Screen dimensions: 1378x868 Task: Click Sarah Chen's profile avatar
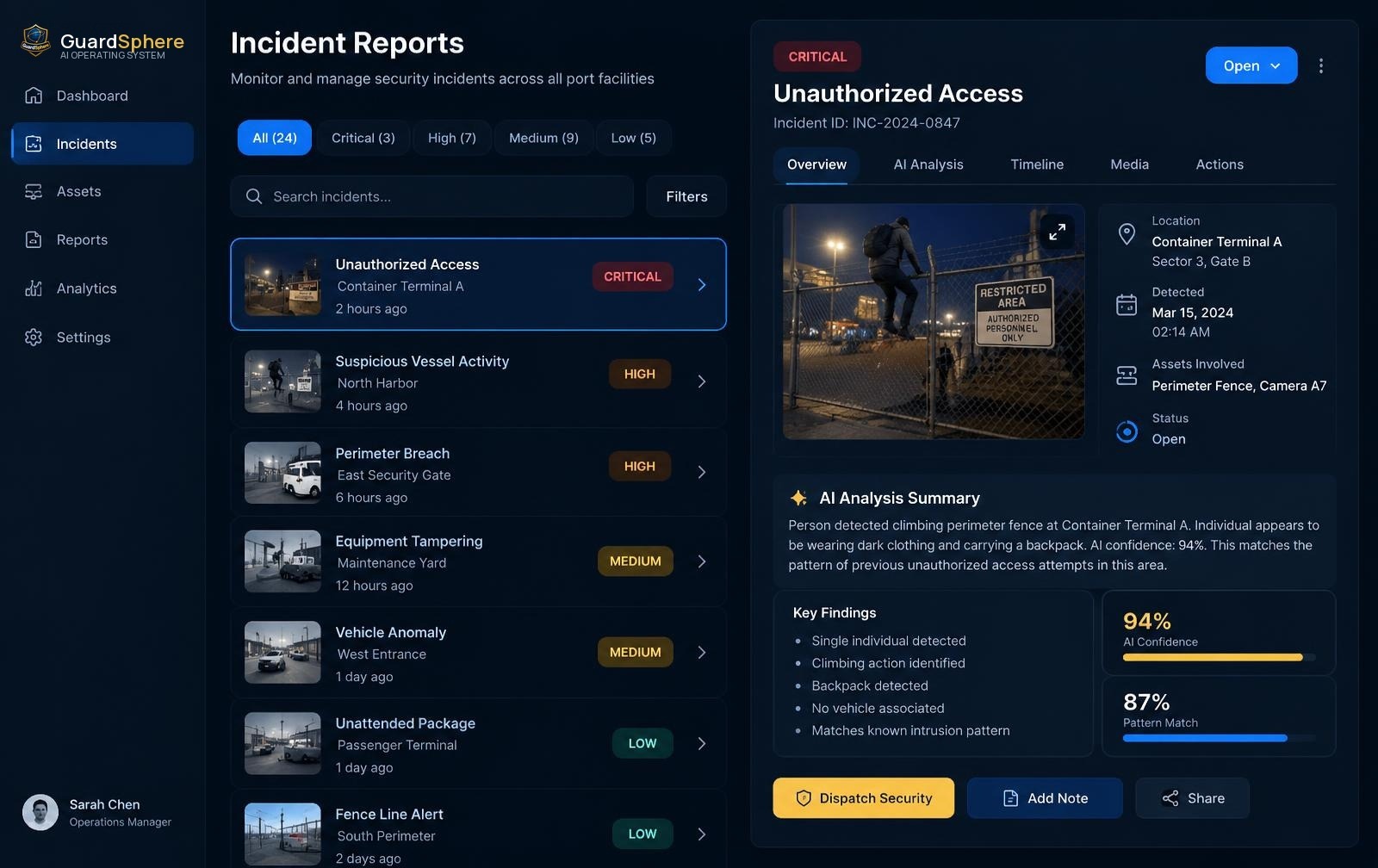(x=40, y=812)
